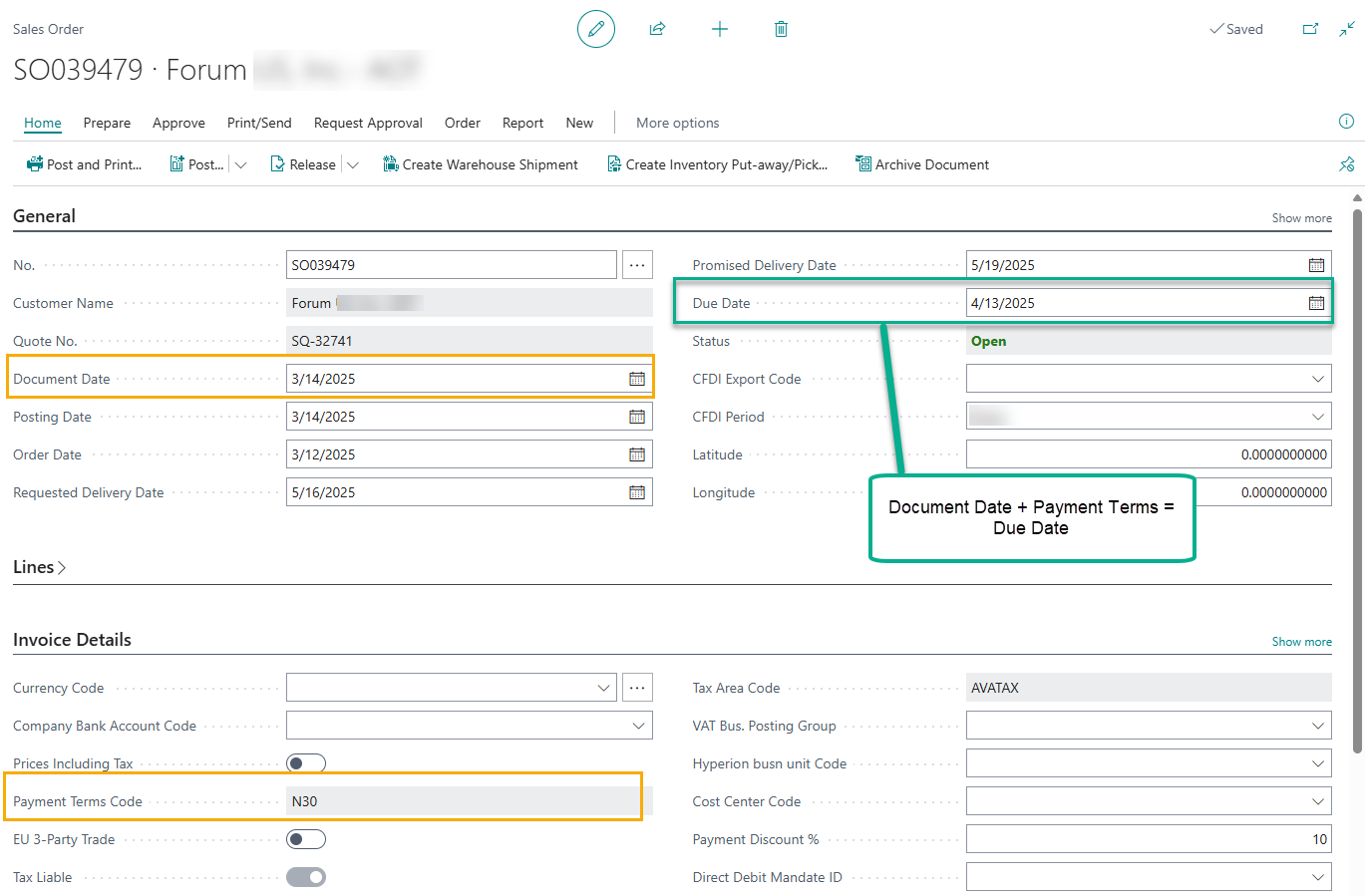
Task: Open calendar picker for Order Date
Action: [637, 454]
